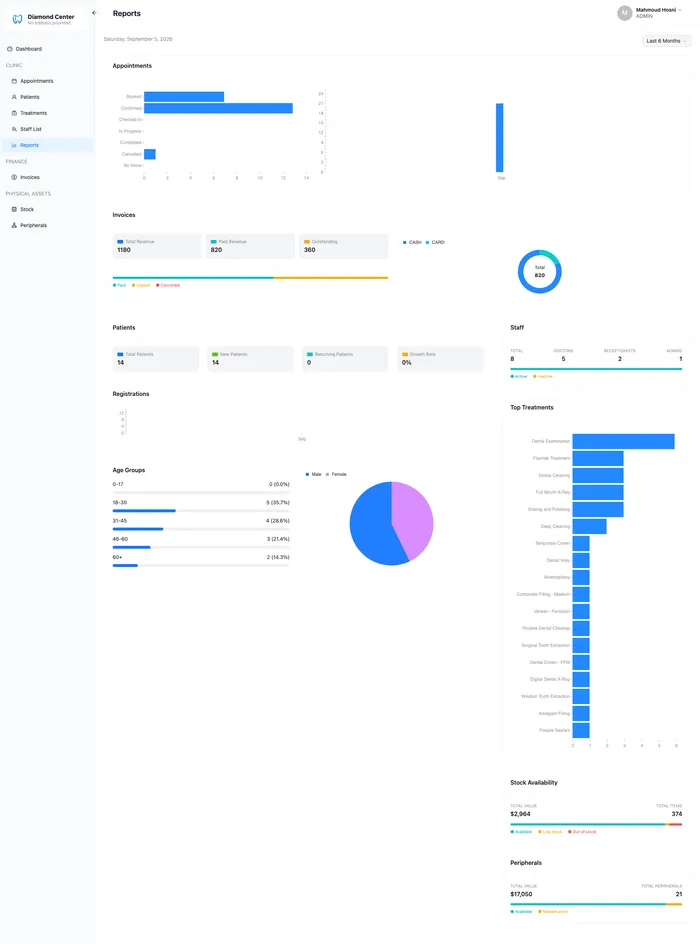Toggle the Low stock legend item
The width and height of the screenshot is (700, 944).
tap(550, 832)
